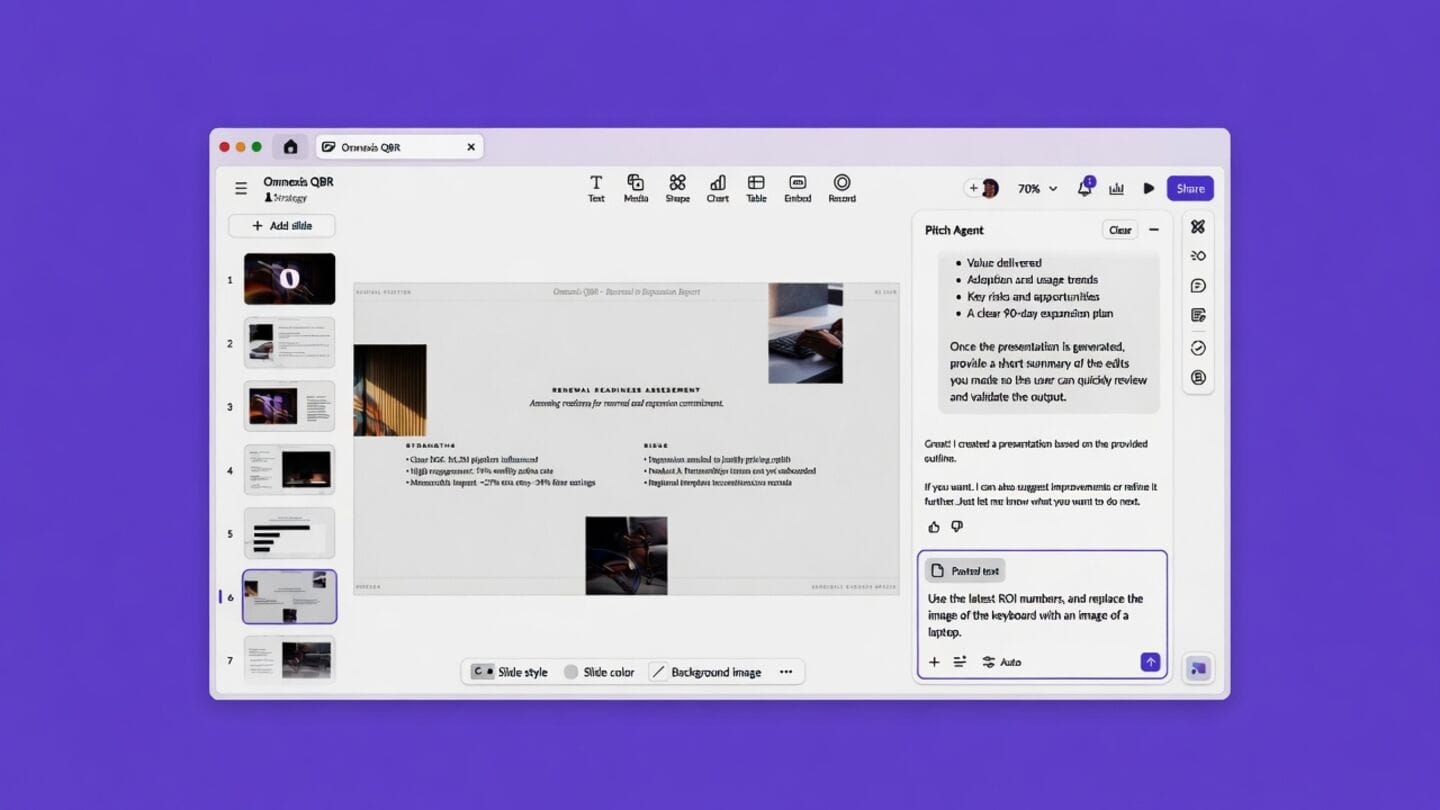
Task: Open the 70% zoom dropdown
Action: [x=1037, y=188]
